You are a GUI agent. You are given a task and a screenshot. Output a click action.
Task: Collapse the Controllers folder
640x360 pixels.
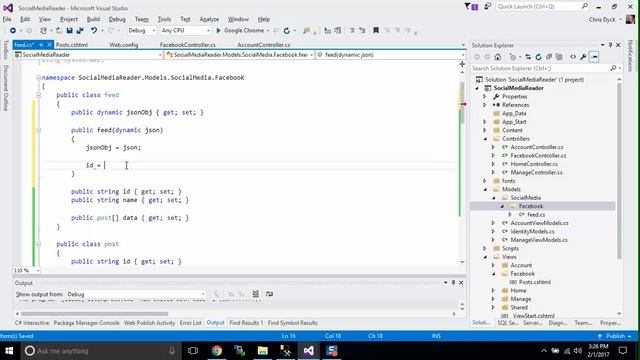pyautogui.click(x=485, y=139)
